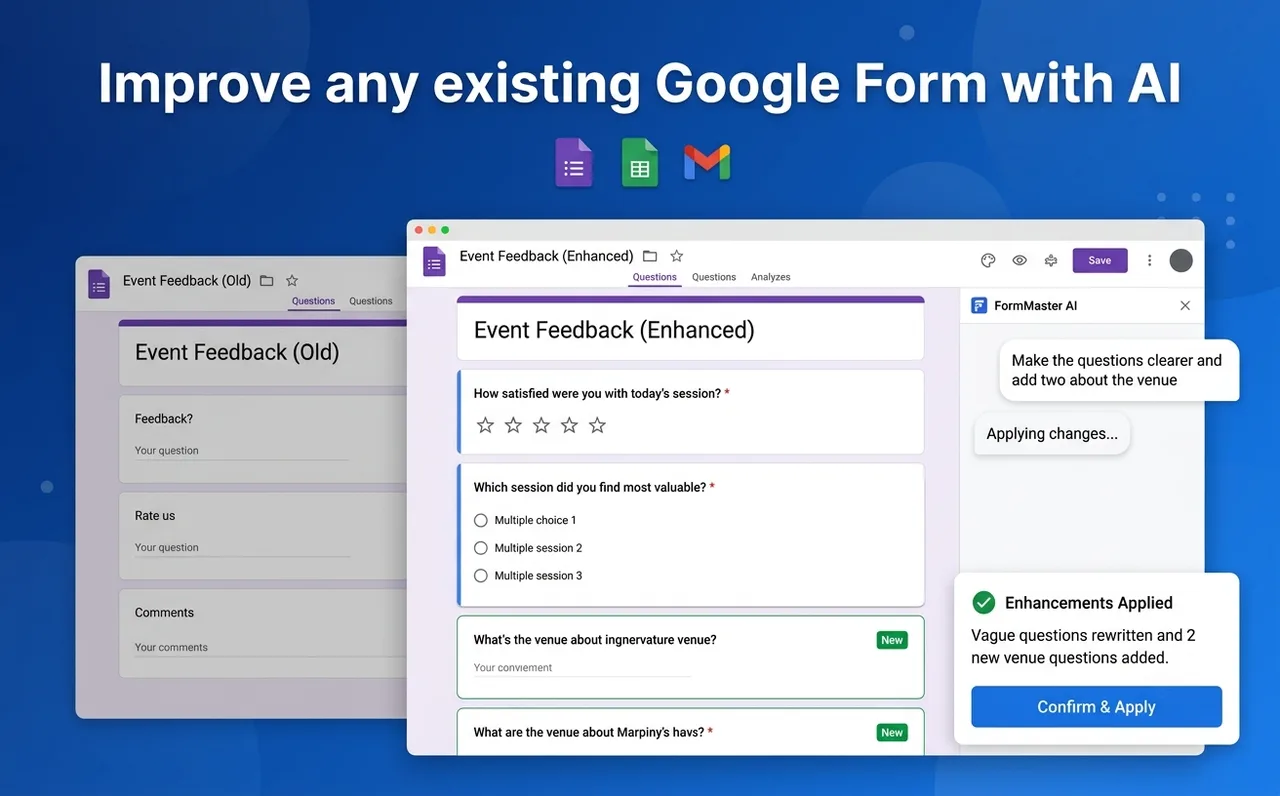
Task: Open the three-dot more options menu
Action: (x=1149, y=260)
